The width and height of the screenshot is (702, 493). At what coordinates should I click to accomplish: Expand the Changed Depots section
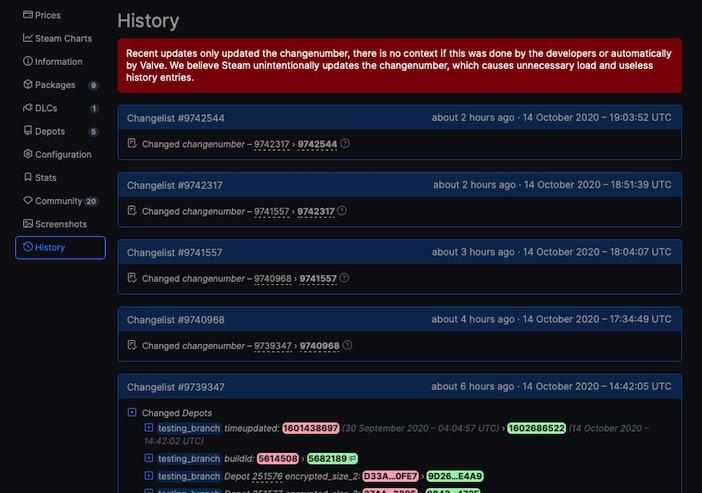click(132, 412)
